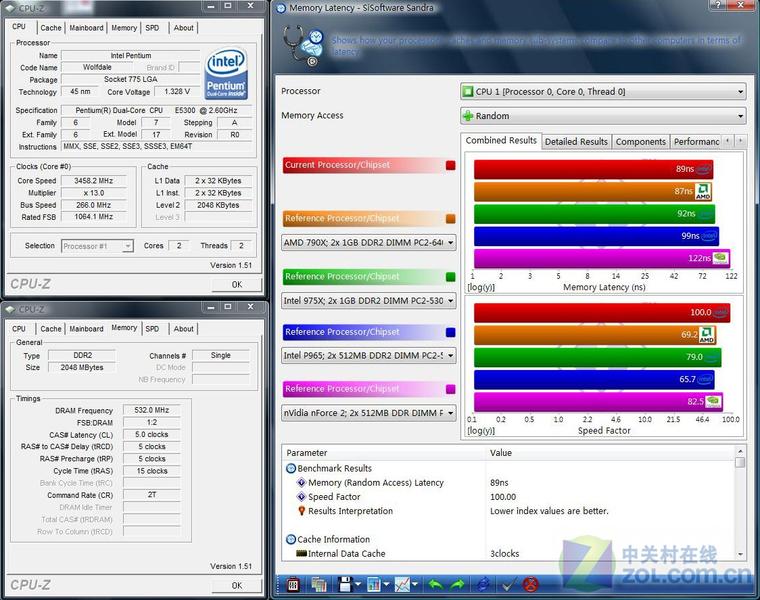The image size is (760, 600).
Task: Click the orange 87ns AMD latency bar
Action: coord(593,191)
